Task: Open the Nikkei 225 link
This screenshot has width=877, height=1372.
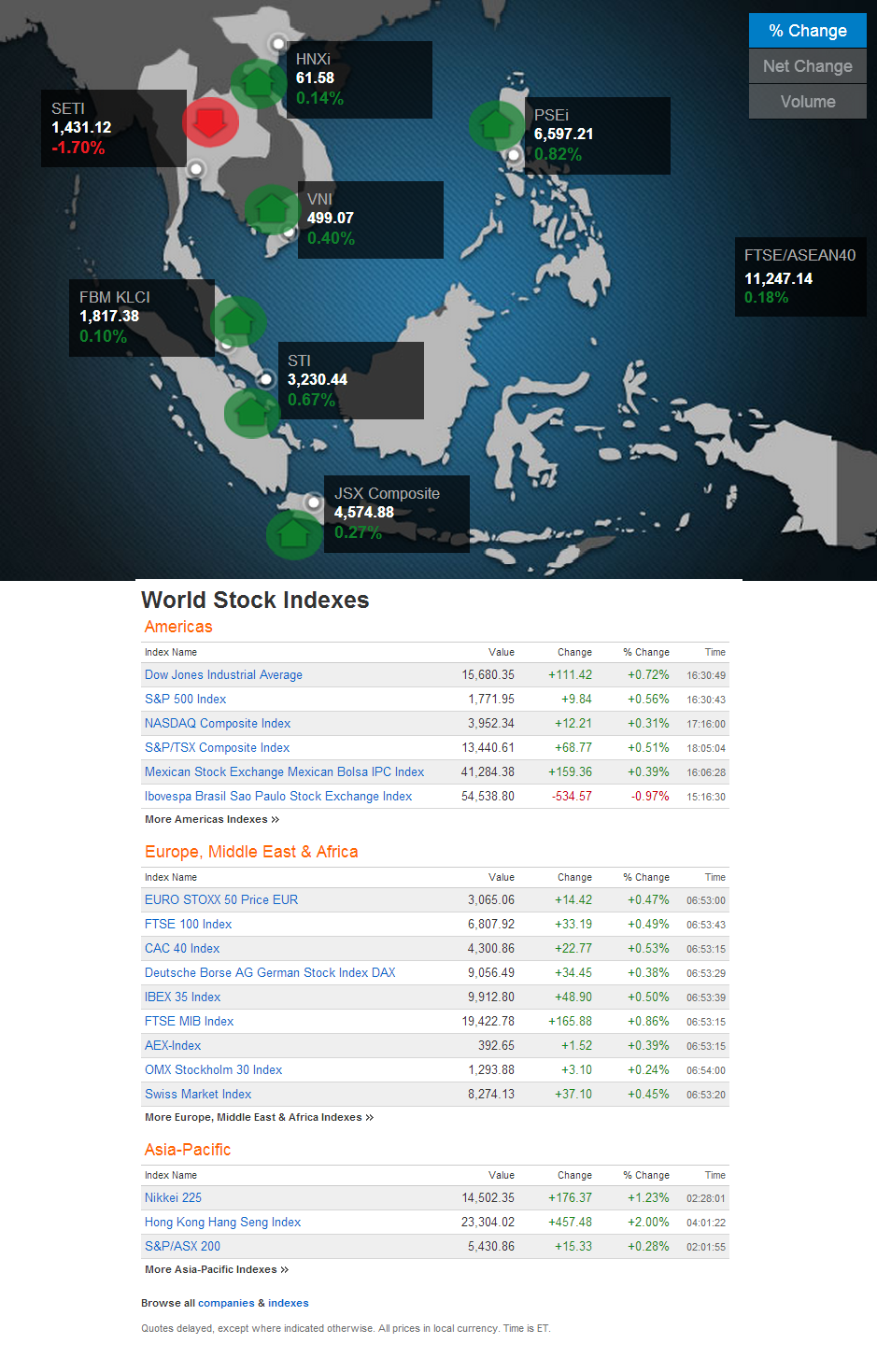Action: pos(173,1198)
